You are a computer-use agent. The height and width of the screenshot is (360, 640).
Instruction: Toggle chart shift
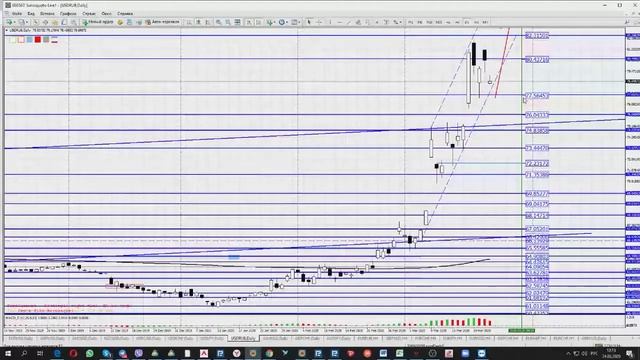[258, 22]
